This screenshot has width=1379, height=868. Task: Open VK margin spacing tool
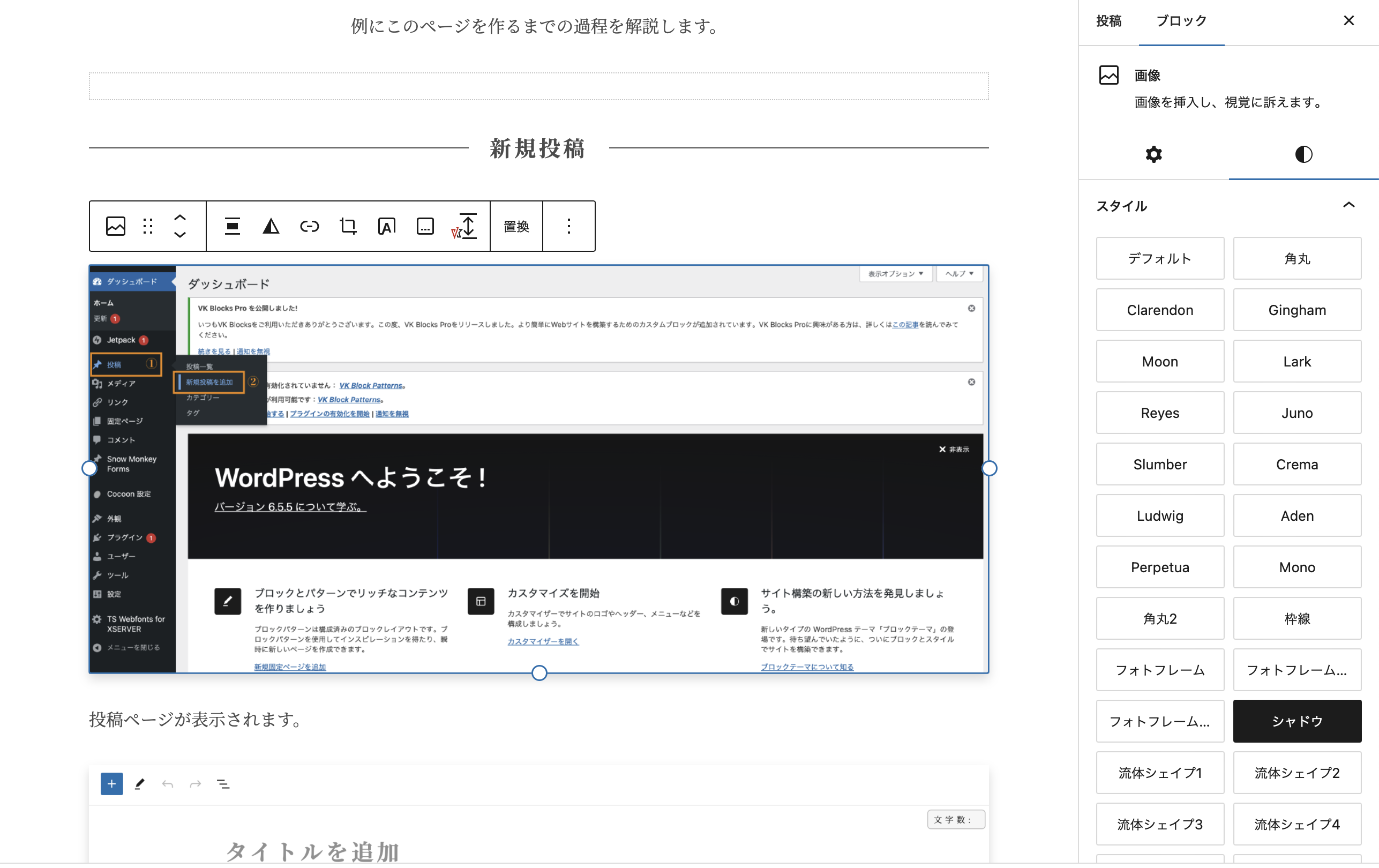(464, 226)
